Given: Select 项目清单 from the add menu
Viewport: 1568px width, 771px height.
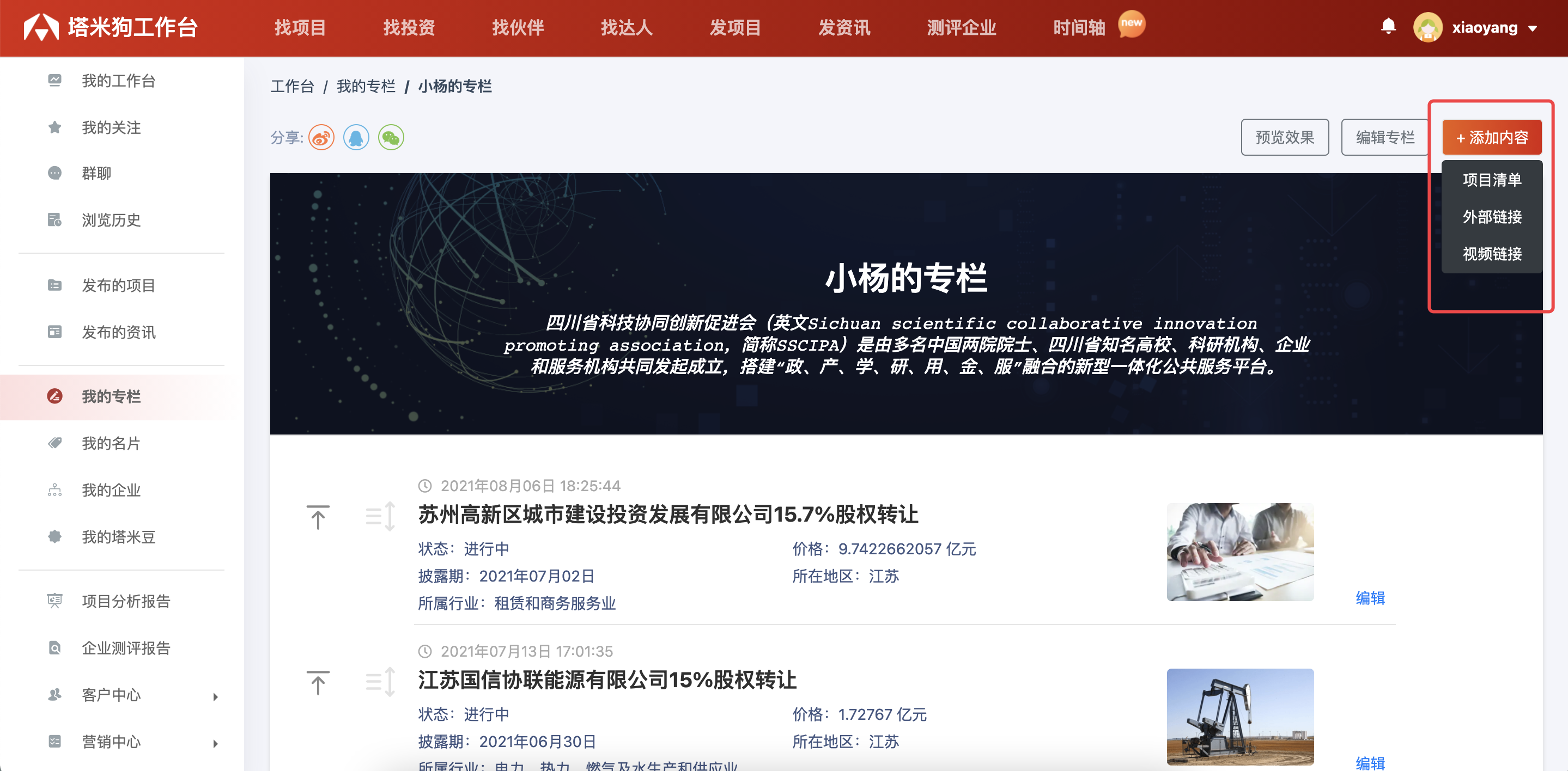Looking at the screenshot, I should pyautogui.click(x=1492, y=180).
